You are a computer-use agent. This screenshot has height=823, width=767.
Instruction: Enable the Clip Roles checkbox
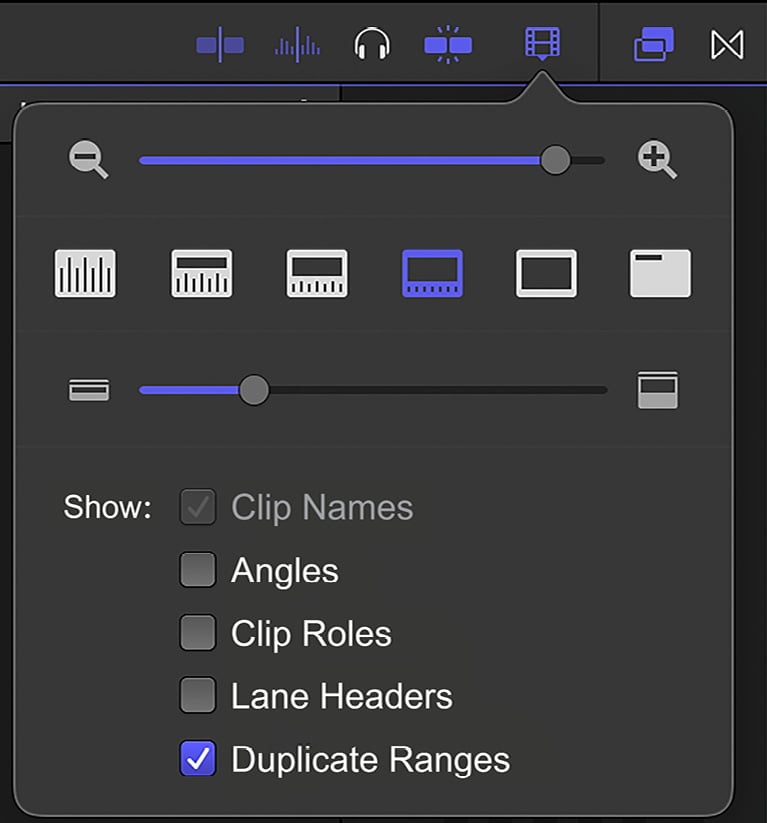(197, 632)
